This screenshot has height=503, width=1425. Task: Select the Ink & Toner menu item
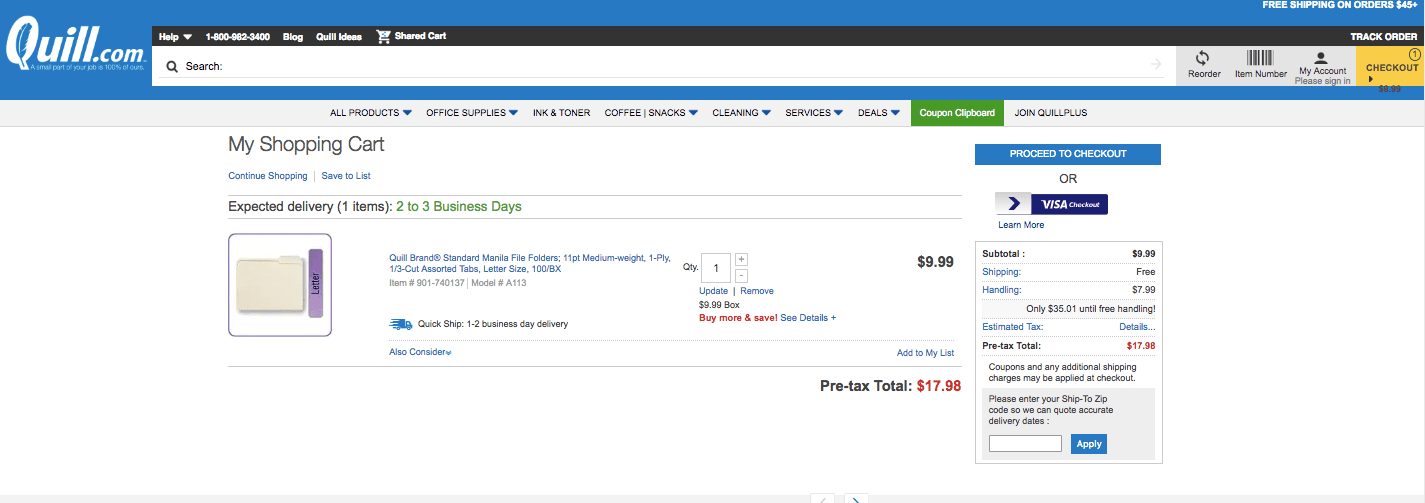[x=561, y=113]
